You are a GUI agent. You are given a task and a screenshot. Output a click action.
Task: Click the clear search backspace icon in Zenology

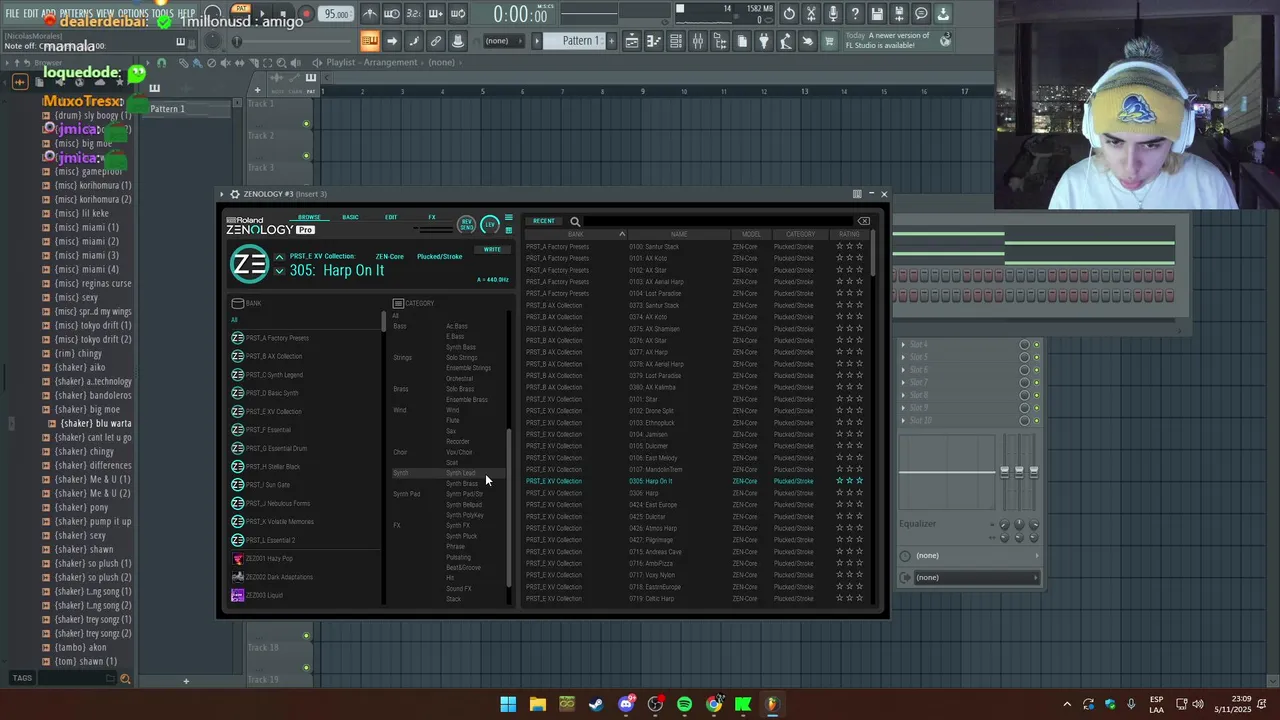864,221
